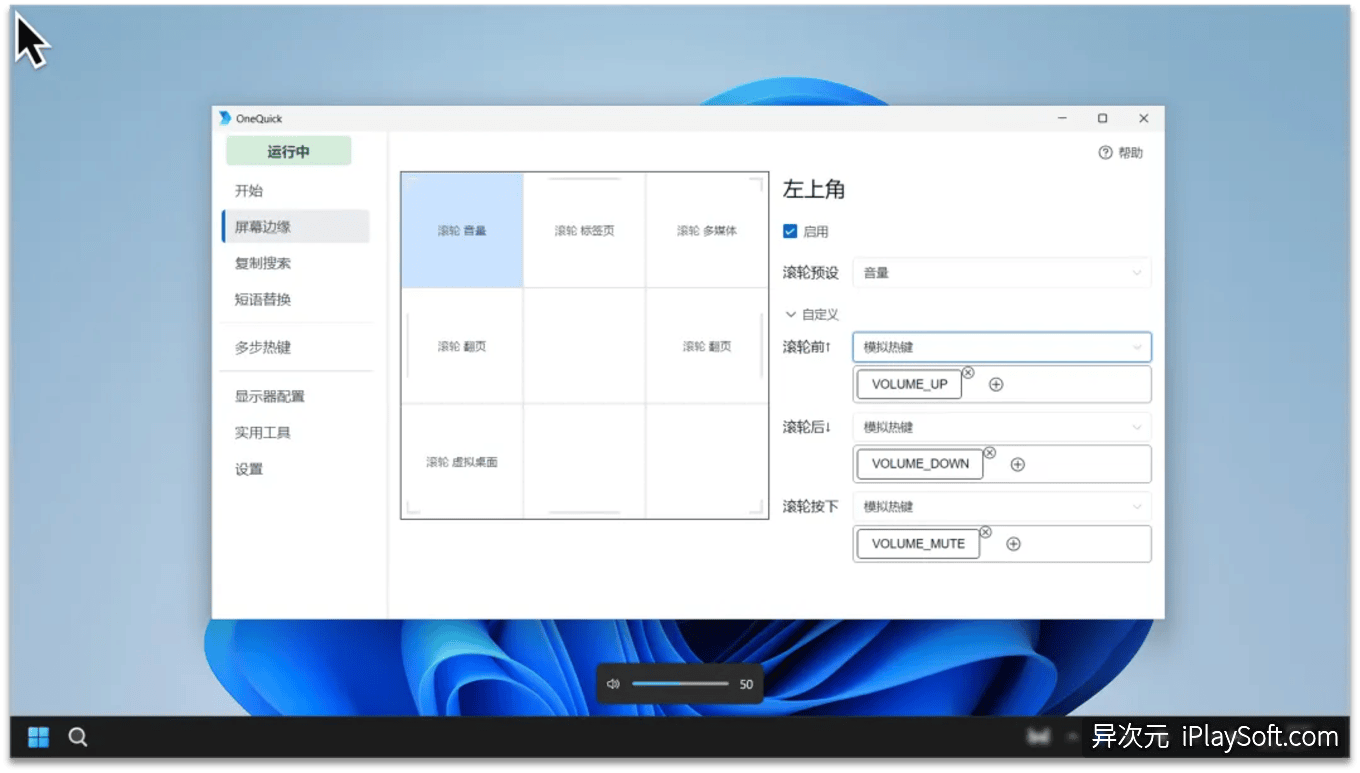Toggle the 运行中 running status button

[x=288, y=150]
